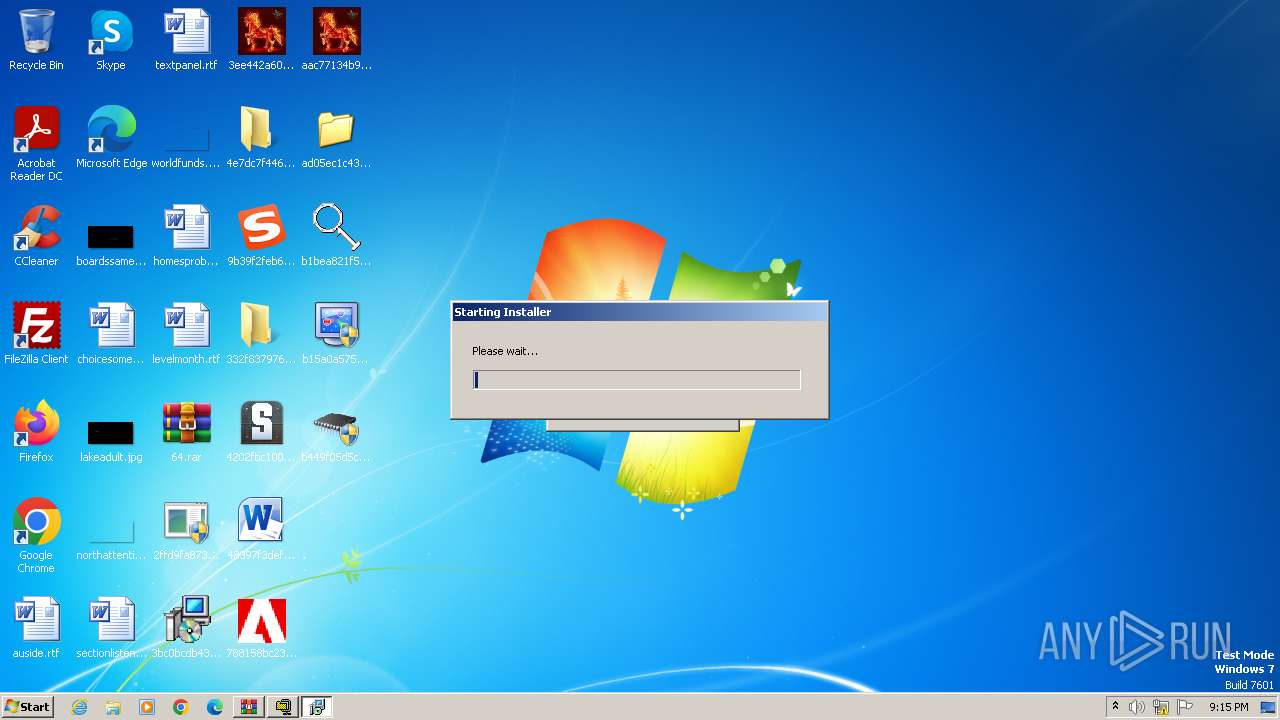
Task: Select the b15a0a575 monitor shield icon
Action: [x=336, y=334]
